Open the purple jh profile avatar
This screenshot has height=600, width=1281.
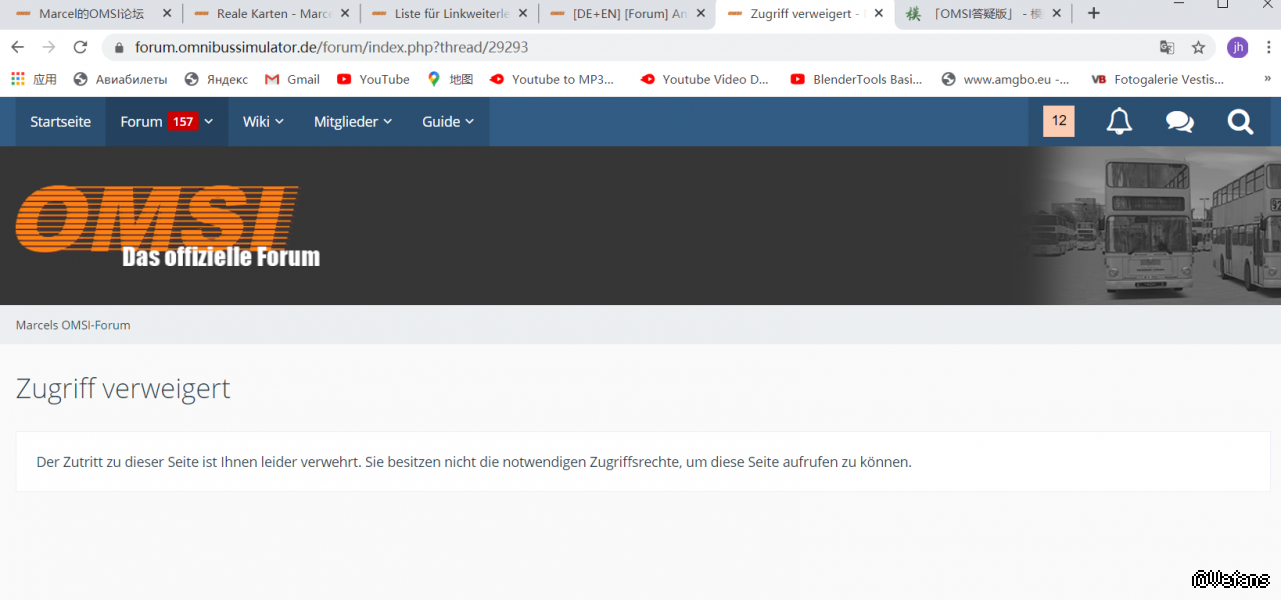click(1238, 47)
